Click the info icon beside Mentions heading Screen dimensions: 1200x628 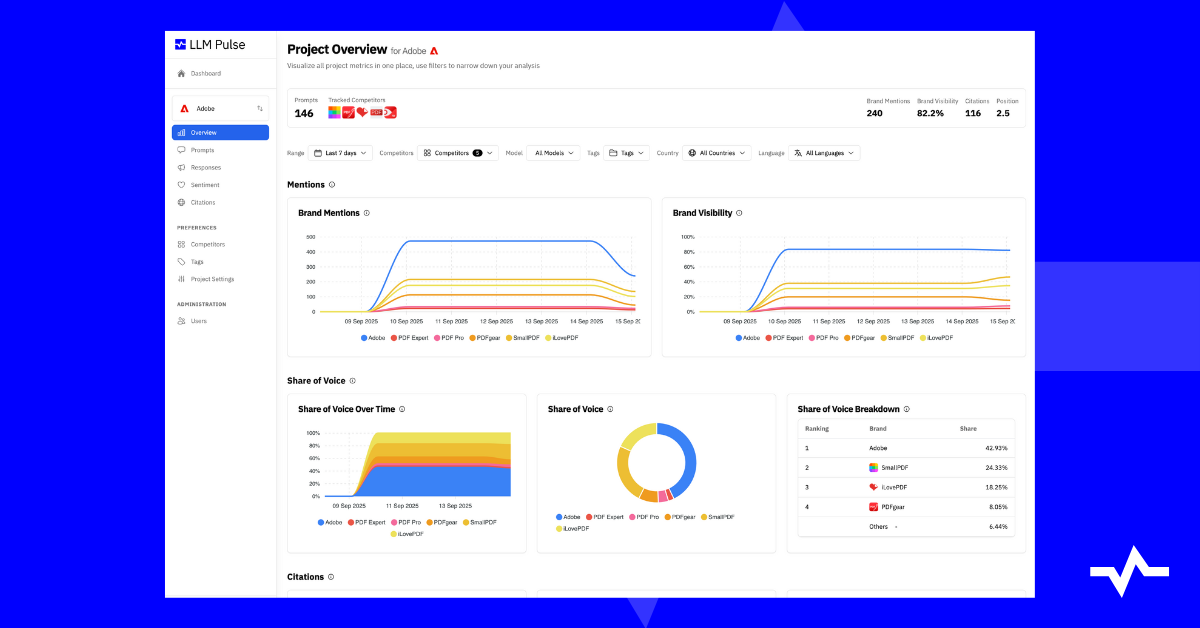pos(332,185)
